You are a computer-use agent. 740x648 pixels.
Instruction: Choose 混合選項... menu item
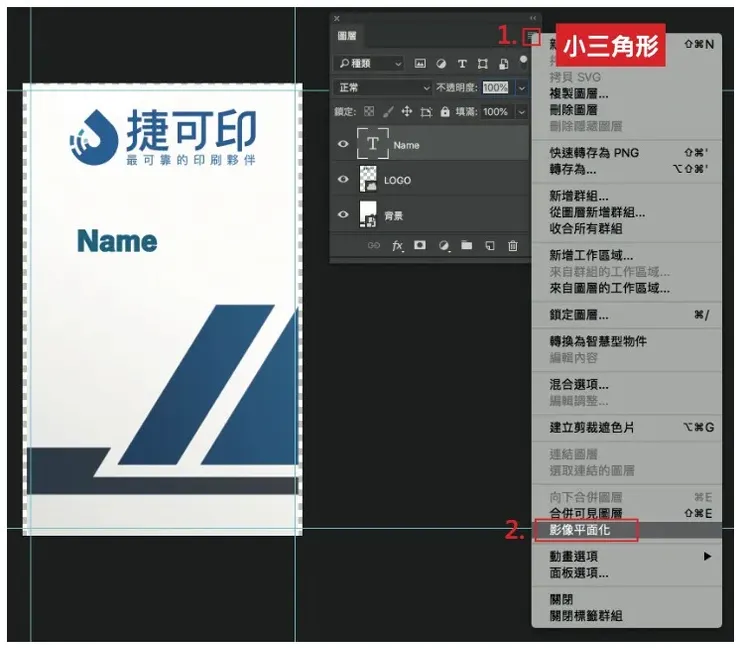(x=627, y=384)
